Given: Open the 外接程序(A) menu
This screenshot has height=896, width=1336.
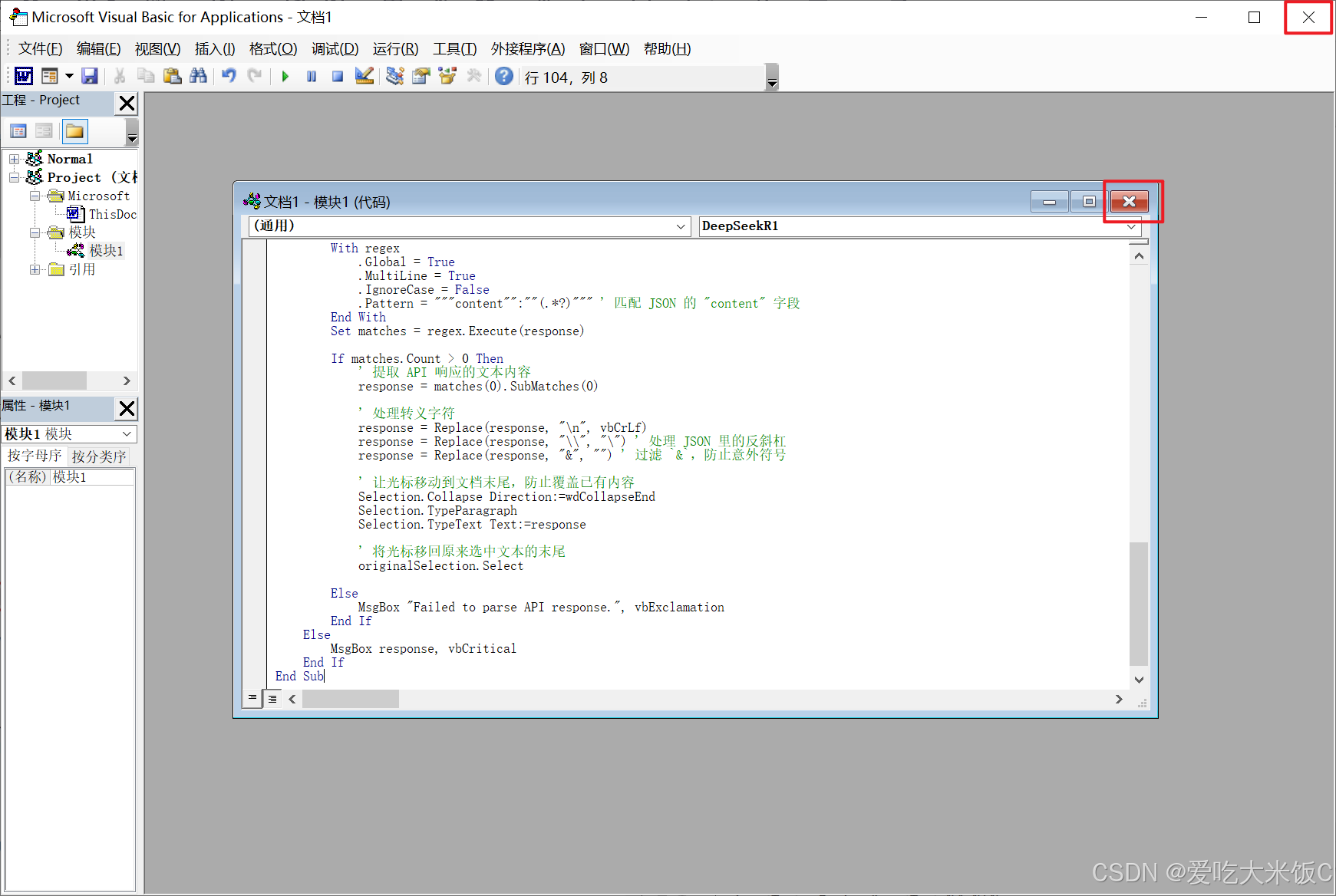Looking at the screenshot, I should point(528,49).
